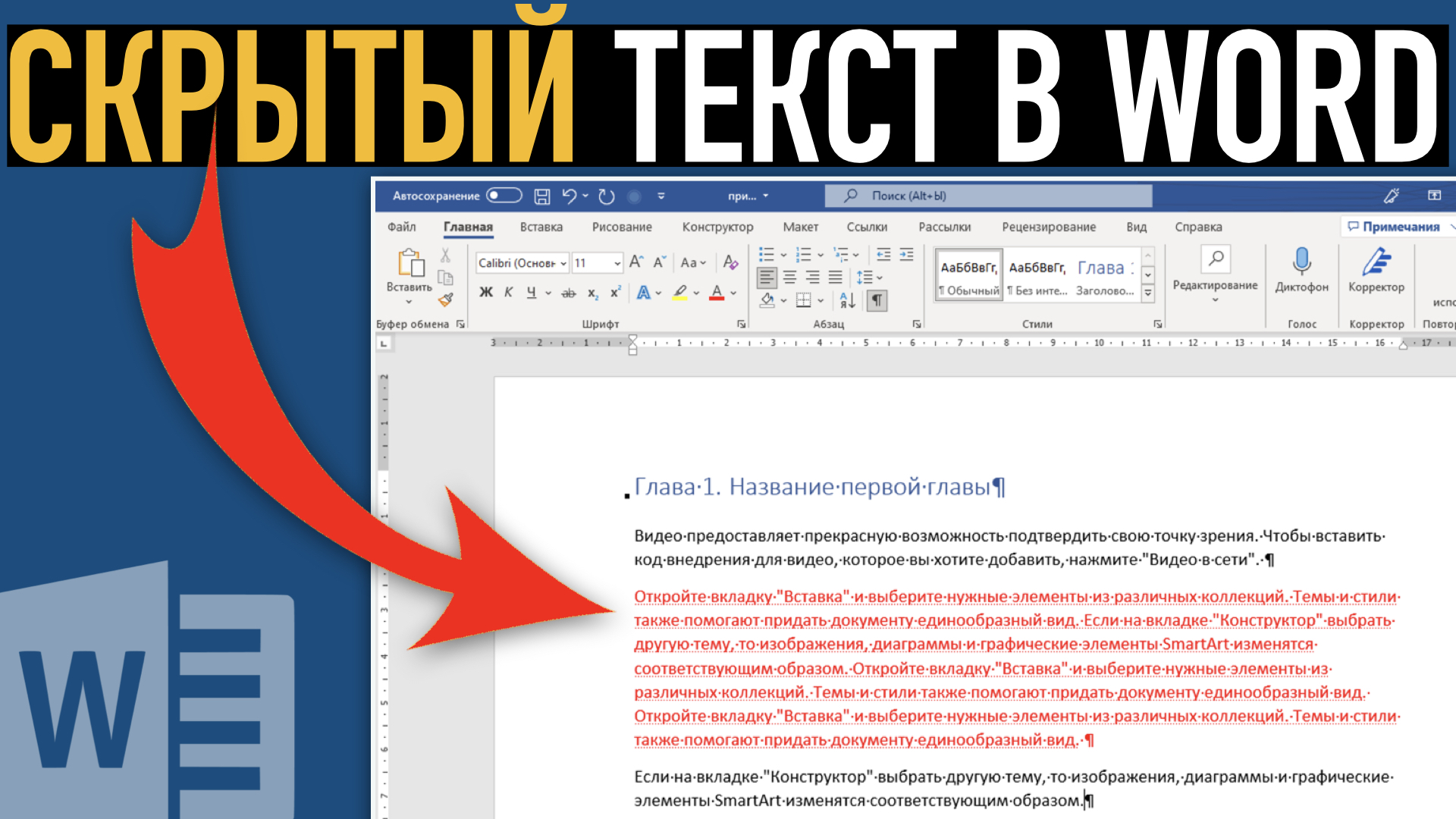This screenshot has height=819, width=1456.
Task: Switch to the Рецензирование tab
Action: coord(1048,227)
